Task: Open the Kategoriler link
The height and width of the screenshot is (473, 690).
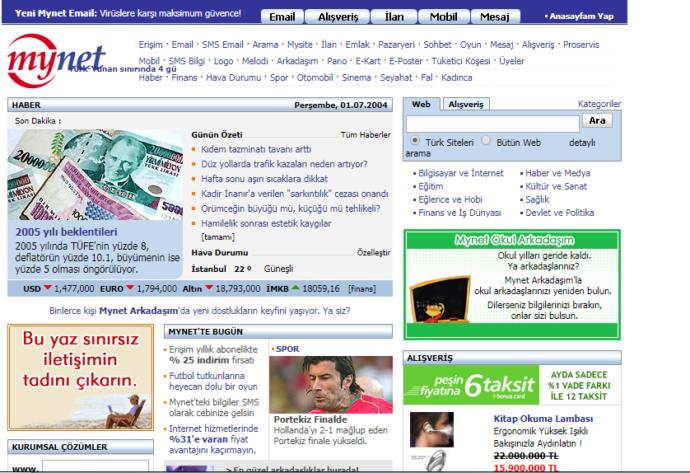Action: (x=599, y=104)
